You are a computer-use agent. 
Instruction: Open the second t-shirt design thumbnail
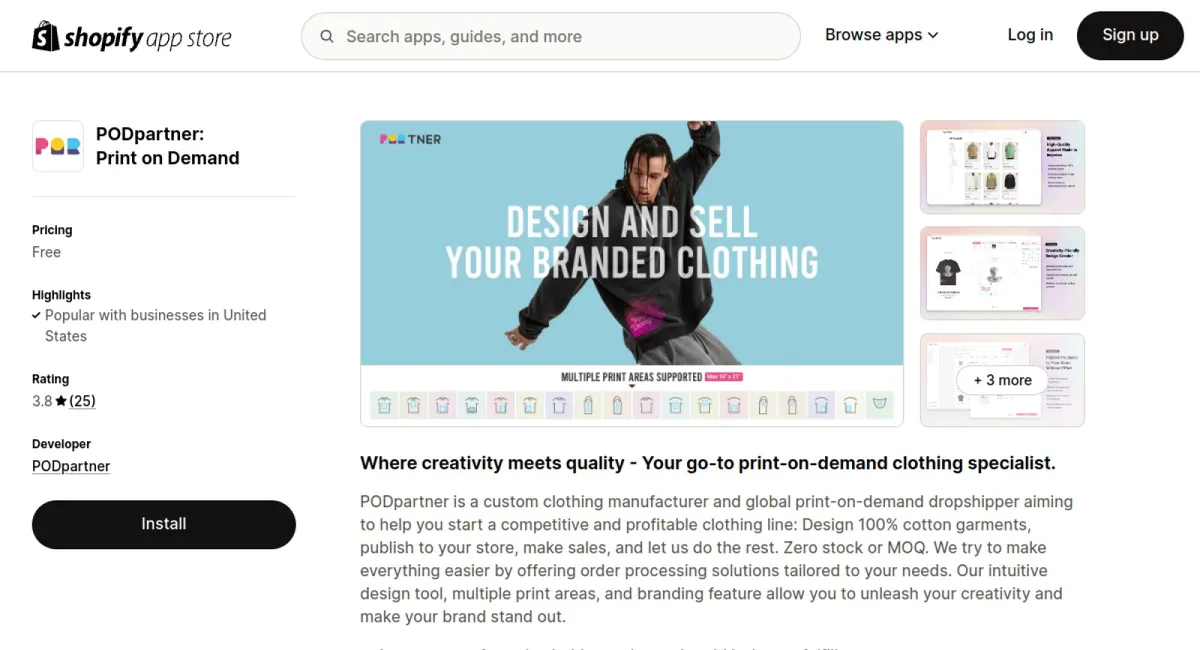coord(1002,273)
